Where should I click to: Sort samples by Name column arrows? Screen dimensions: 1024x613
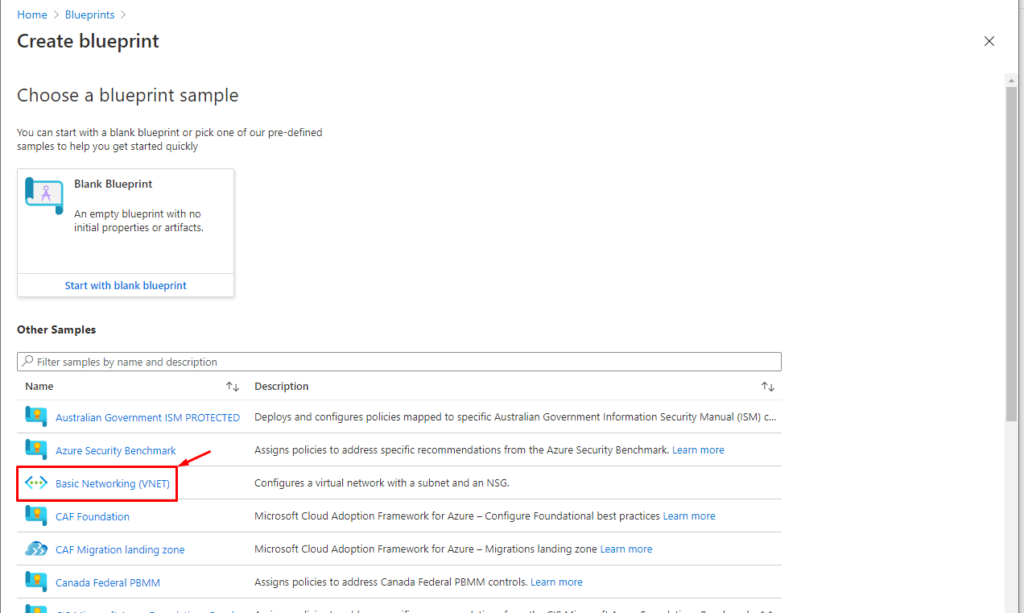[x=232, y=386]
